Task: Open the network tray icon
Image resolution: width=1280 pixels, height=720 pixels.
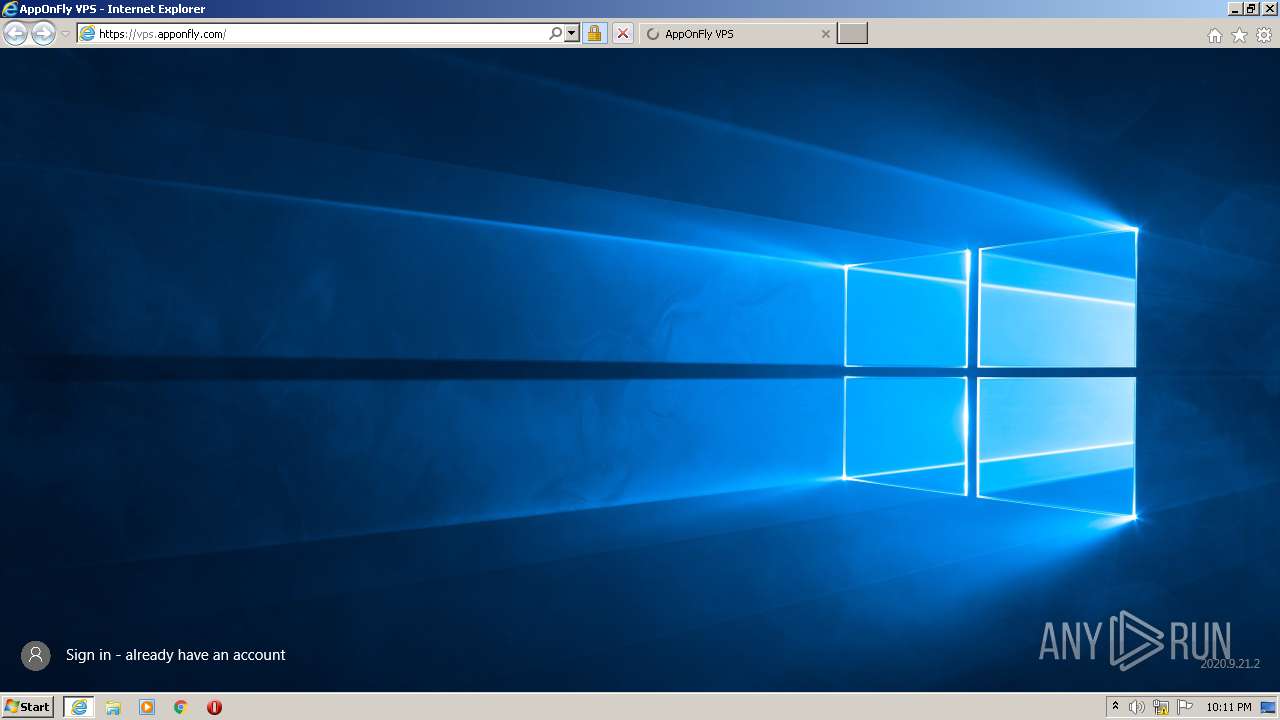Action: point(1161,707)
